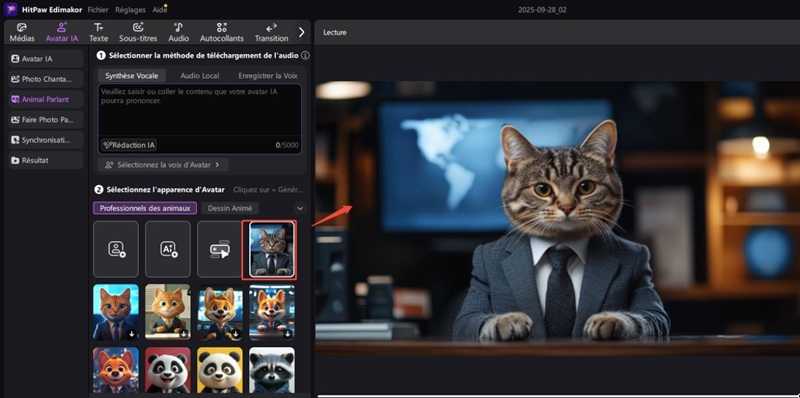Open the Transition tab
Image resolution: width=800 pixels, height=398 pixels.
coord(271,33)
